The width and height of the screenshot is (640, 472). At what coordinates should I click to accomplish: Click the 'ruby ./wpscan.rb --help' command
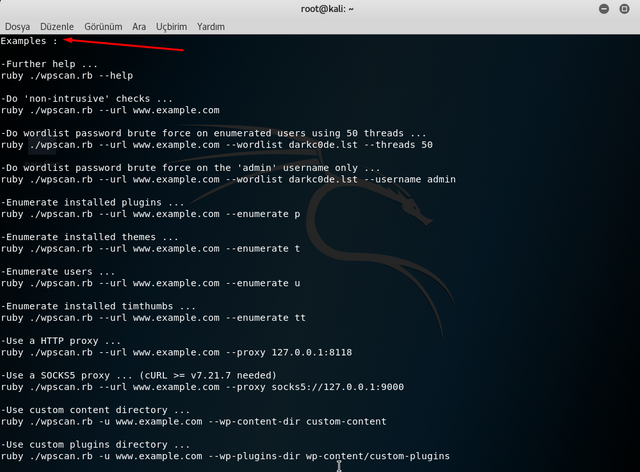tap(67, 76)
